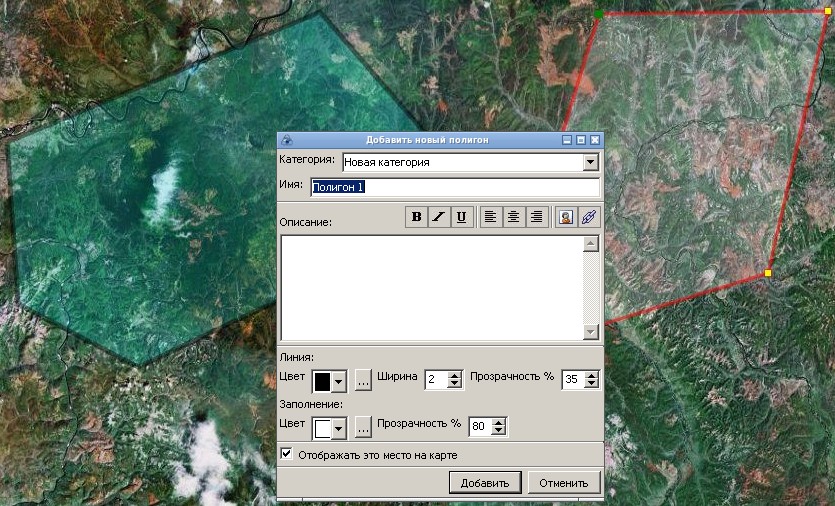Open custom fill color picker (…) button
The image size is (835, 506).
point(363,426)
